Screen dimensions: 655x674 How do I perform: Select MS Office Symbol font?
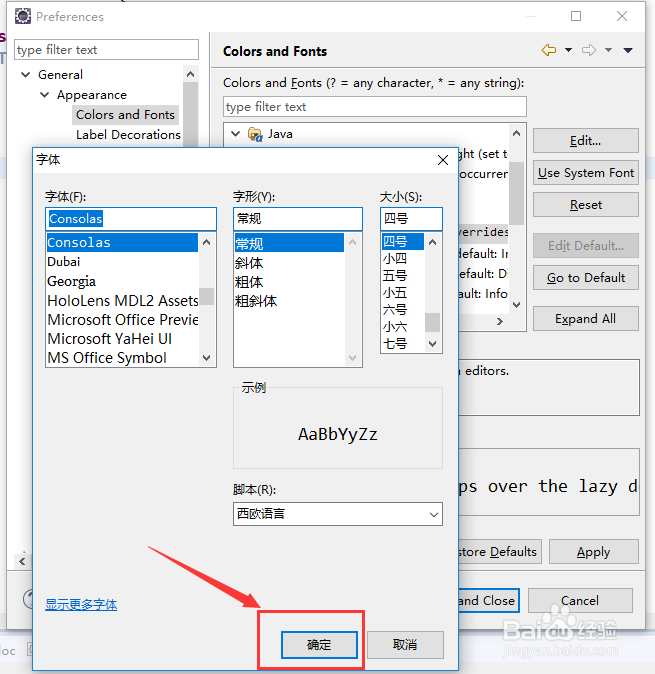122,358
